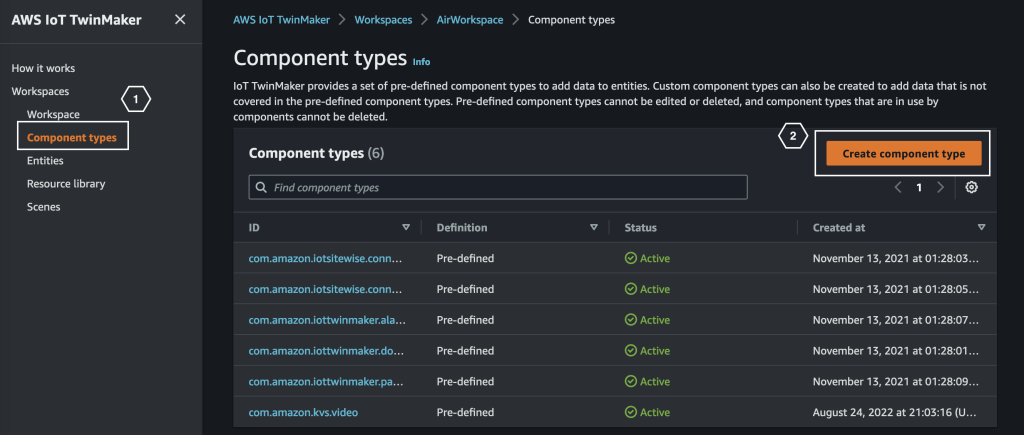
Task: Click AirWorkspace breadcrumb link
Action: [x=469, y=19]
